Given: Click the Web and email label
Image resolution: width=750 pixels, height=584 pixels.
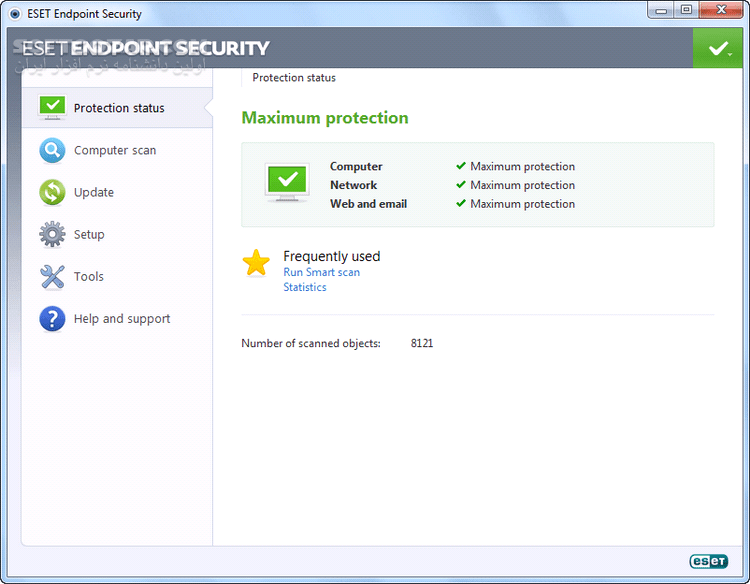Looking at the screenshot, I should coord(368,204).
